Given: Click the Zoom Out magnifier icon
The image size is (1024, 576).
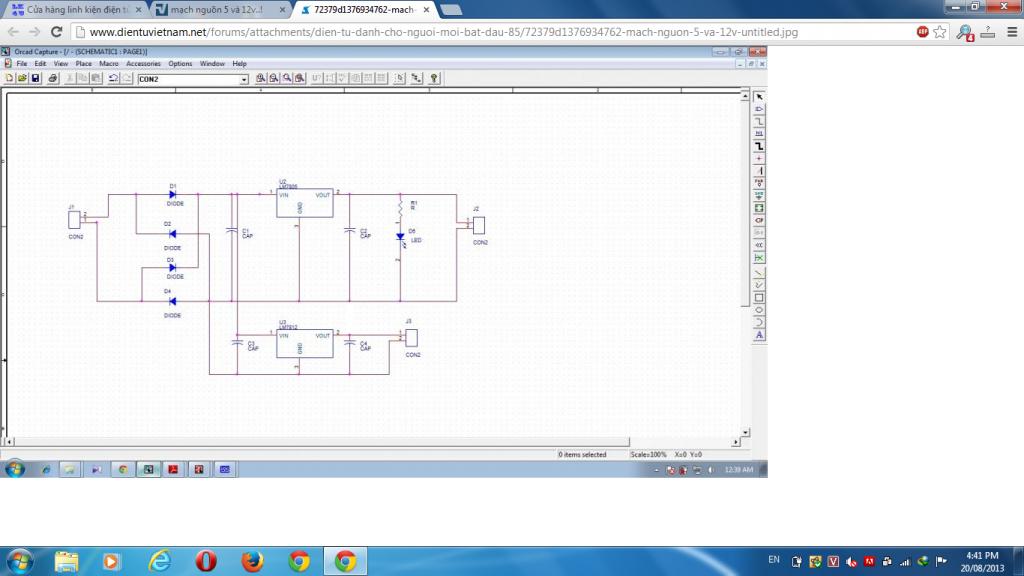Looking at the screenshot, I should coord(274,78).
